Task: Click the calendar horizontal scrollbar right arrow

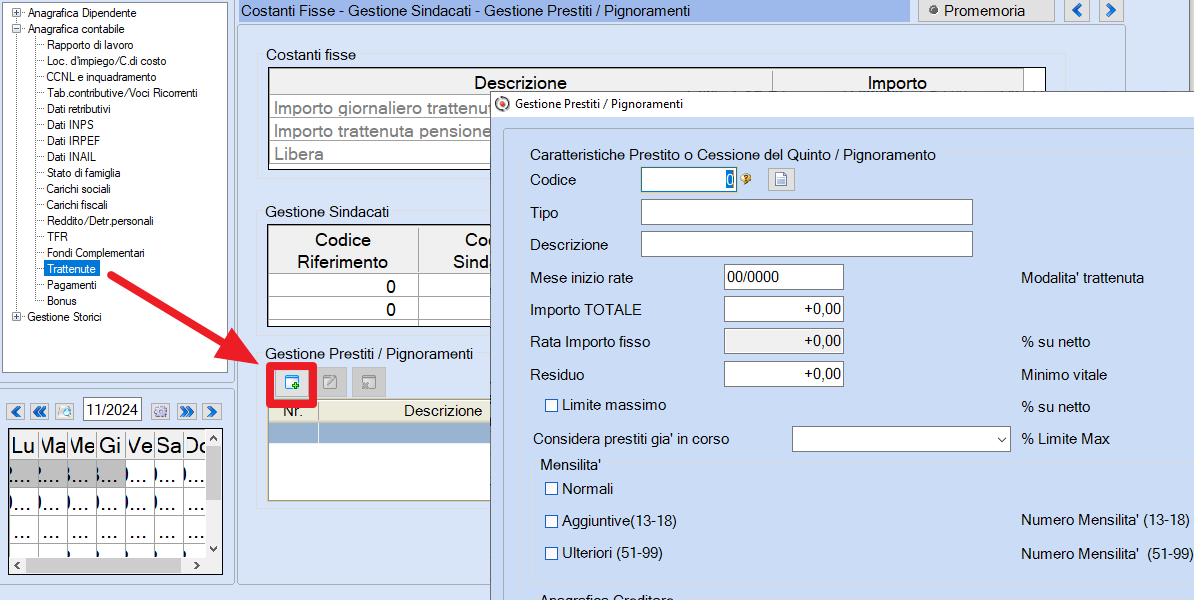Action: [x=197, y=566]
